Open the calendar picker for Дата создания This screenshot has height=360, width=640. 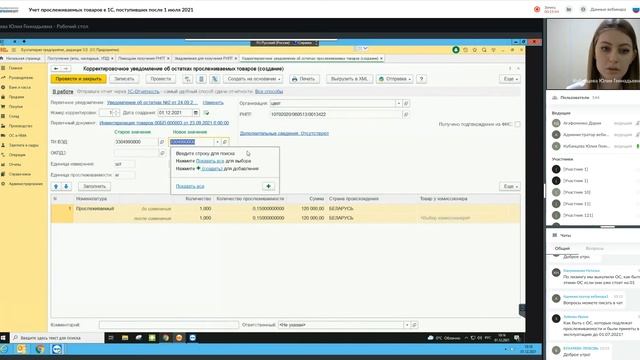click(x=196, y=113)
